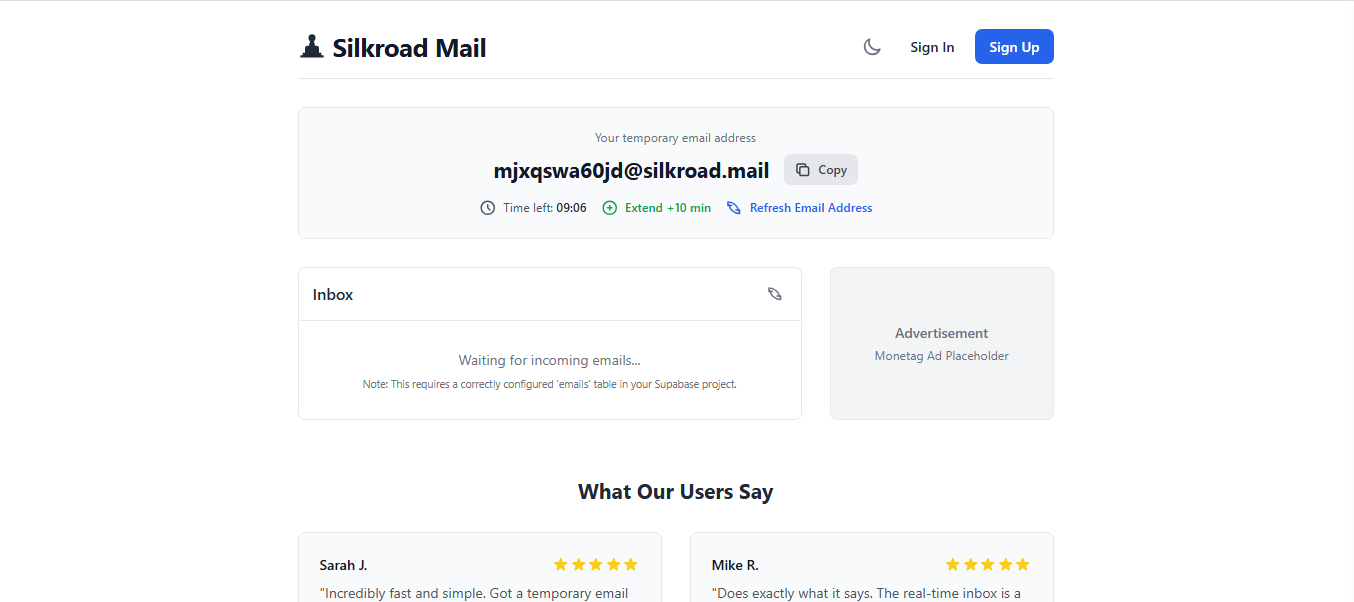Click the copy icon inside the Copy button
The width and height of the screenshot is (1354, 602).
[801, 169]
